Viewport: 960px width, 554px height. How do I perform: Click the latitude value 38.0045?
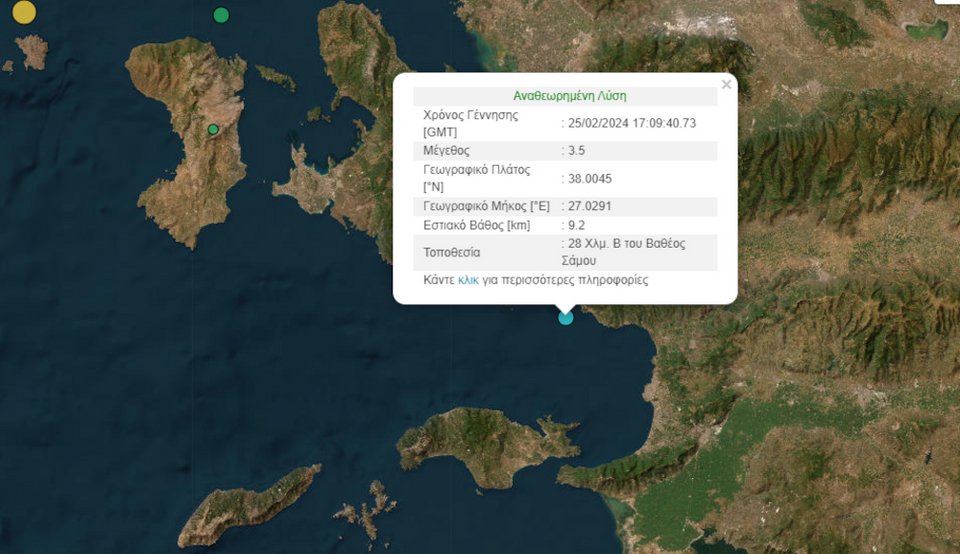590,179
